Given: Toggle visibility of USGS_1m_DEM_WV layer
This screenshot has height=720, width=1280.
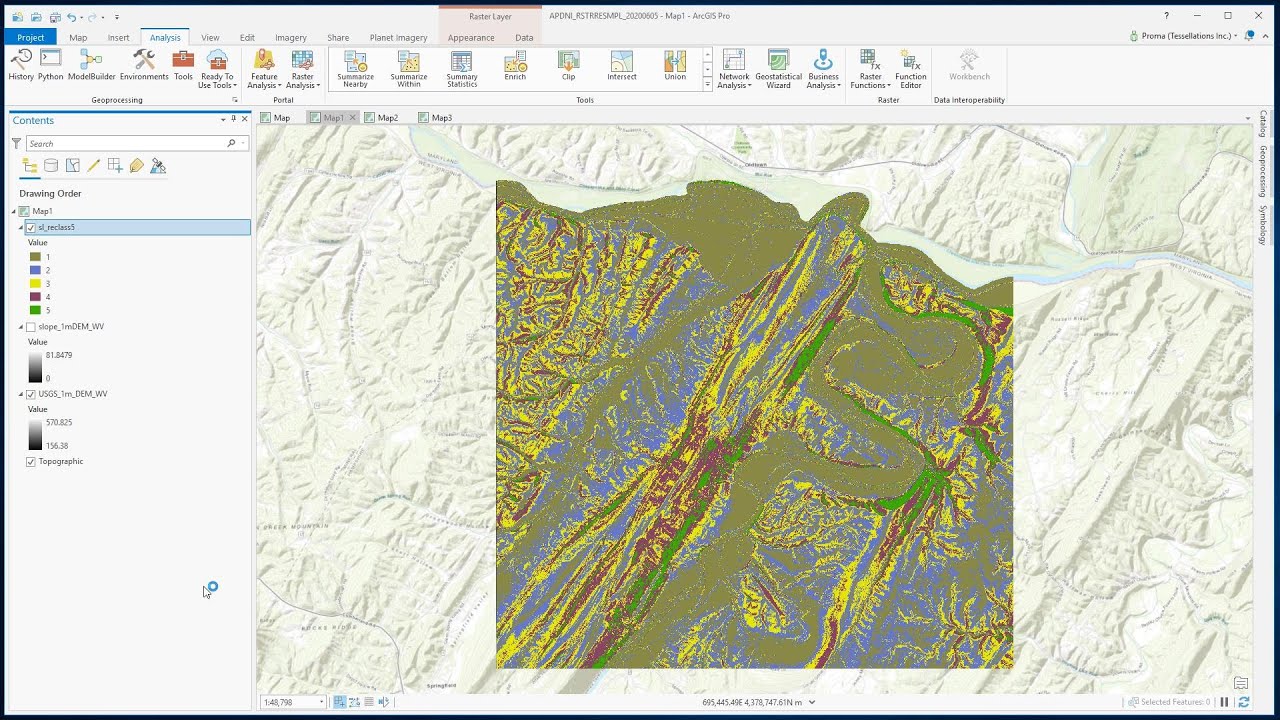Looking at the screenshot, I should 31,394.
